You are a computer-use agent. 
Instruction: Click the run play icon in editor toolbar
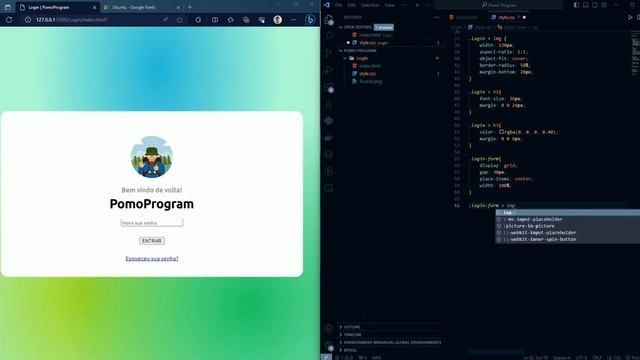click(630, 18)
